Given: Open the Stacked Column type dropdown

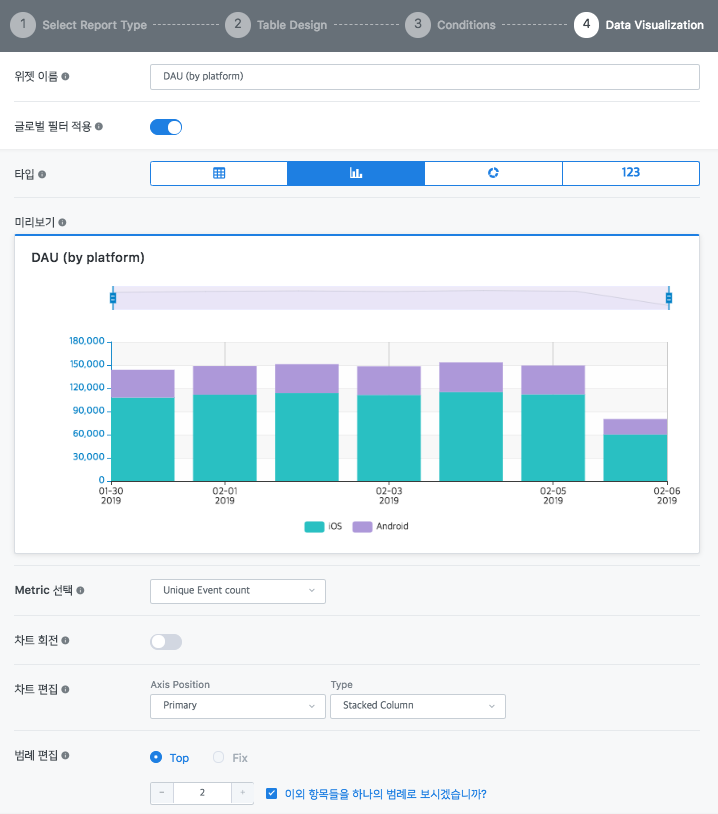Looking at the screenshot, I should (x=418, y=707).
